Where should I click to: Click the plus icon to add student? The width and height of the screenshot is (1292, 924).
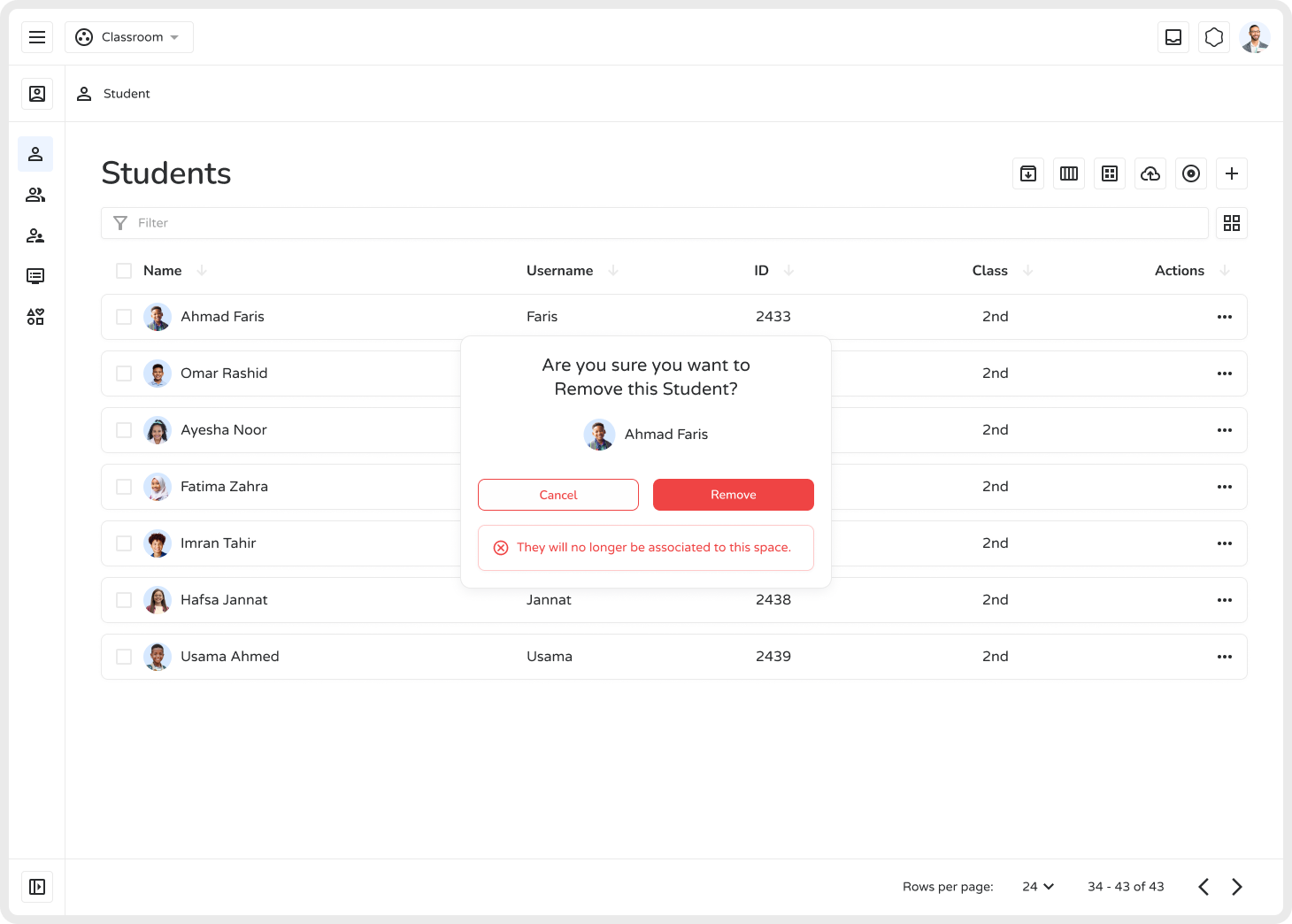point(1232,173)
